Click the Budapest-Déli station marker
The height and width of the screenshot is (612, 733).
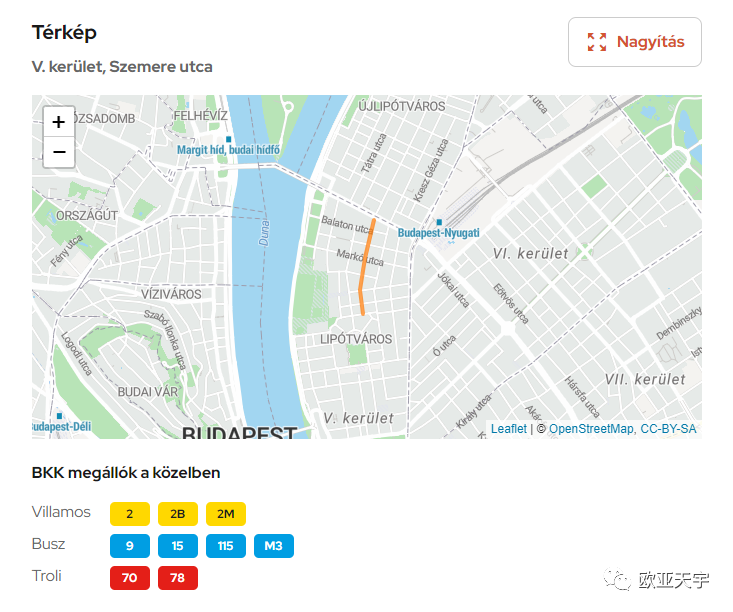(x=59, y=416)
